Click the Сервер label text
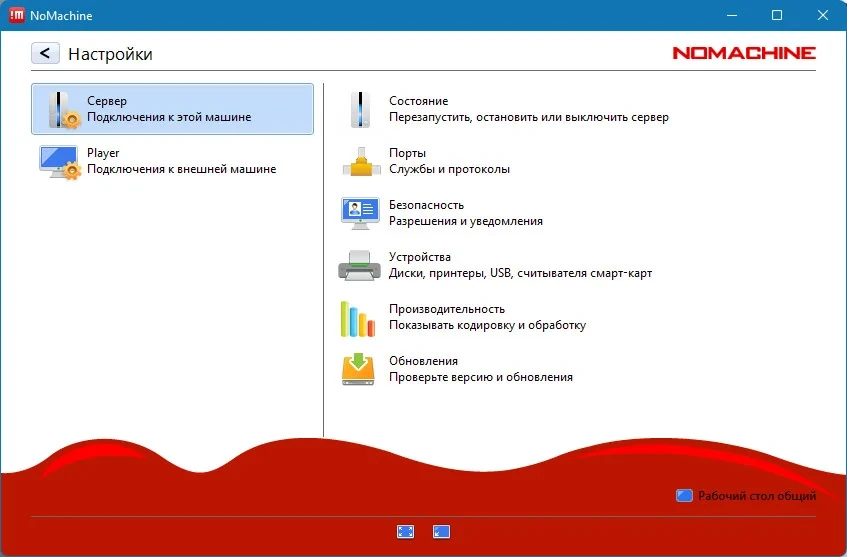Screen dimensions: 847x557 [x=107, y=101]
